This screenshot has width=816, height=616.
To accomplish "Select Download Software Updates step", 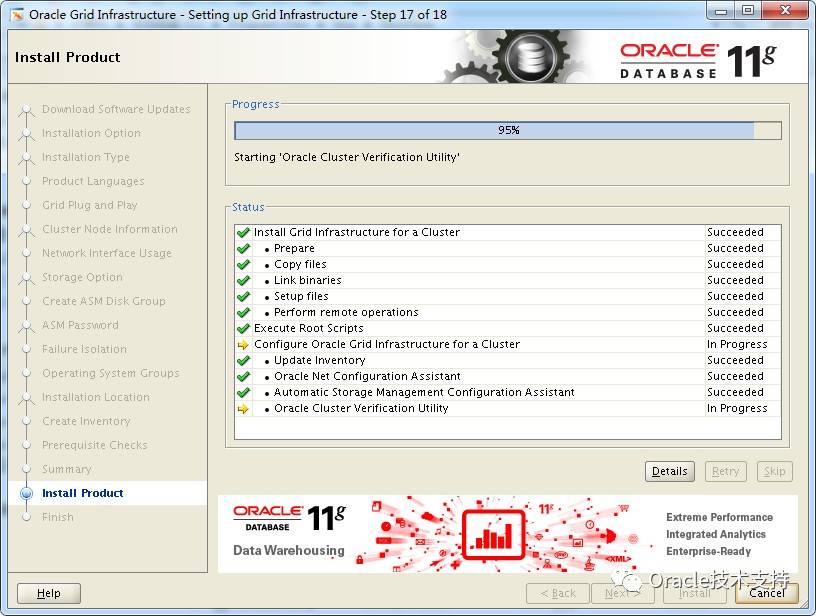I will (116, 109).
